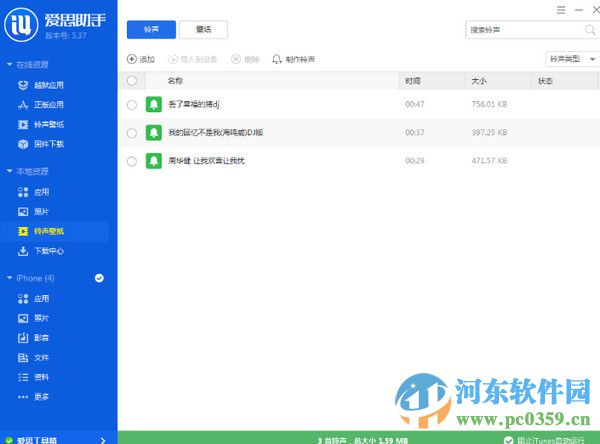Open 下载中心 in the sidebar
600x444 pixels.
41,251
